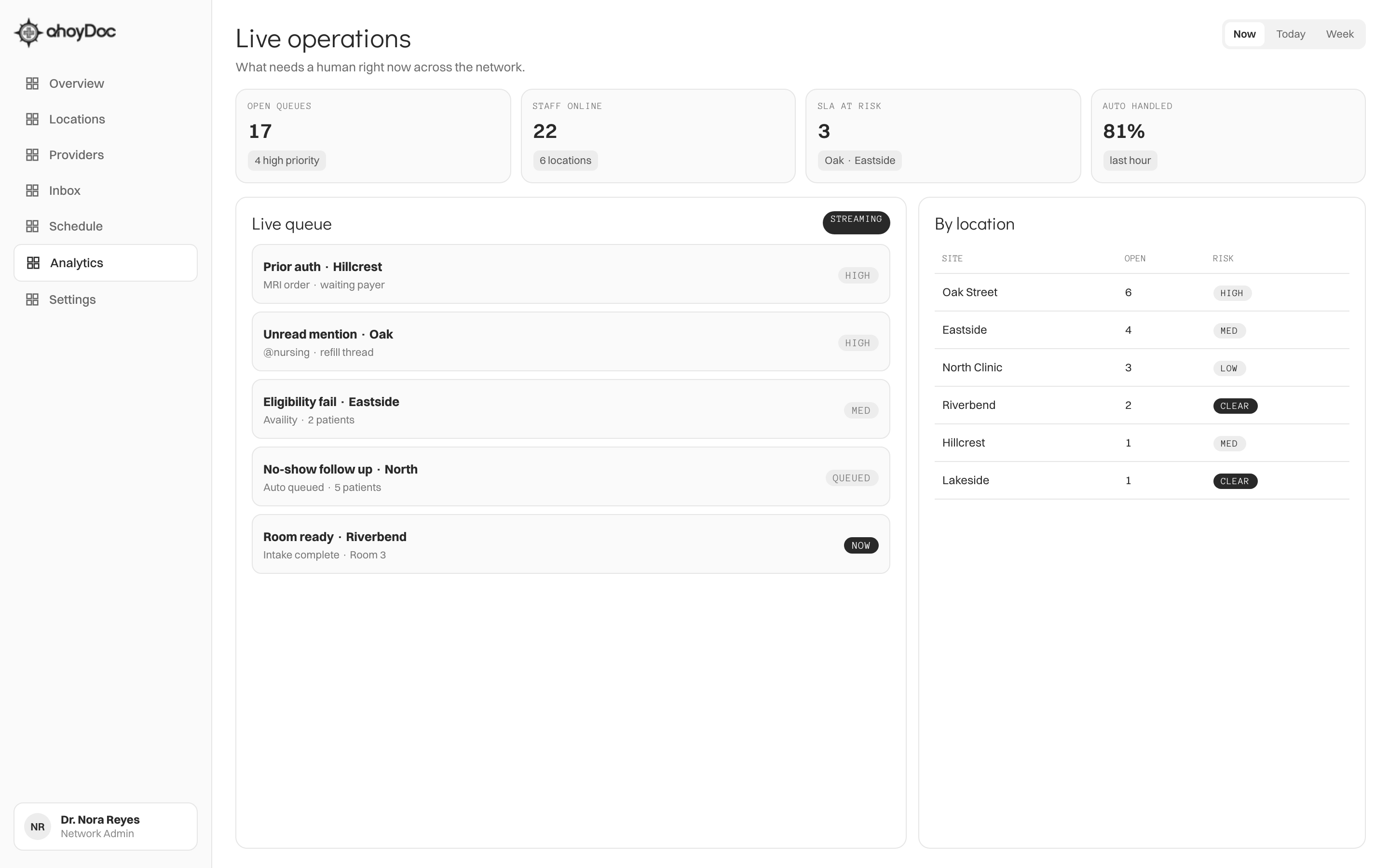
Task: Go to Locations in the sidebar
Action: coord(106,120)
